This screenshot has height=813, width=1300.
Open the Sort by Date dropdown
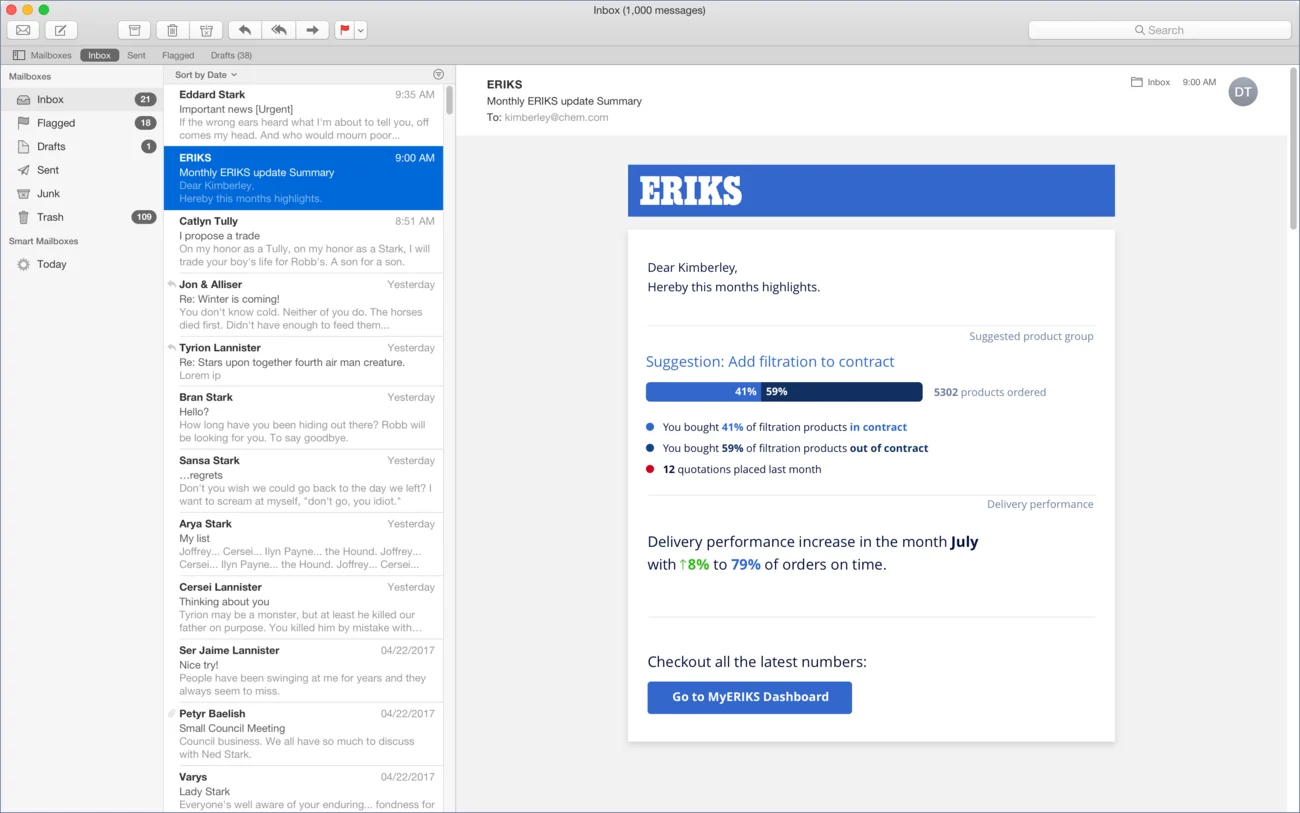pyautogui.click(x=206, y=75)
